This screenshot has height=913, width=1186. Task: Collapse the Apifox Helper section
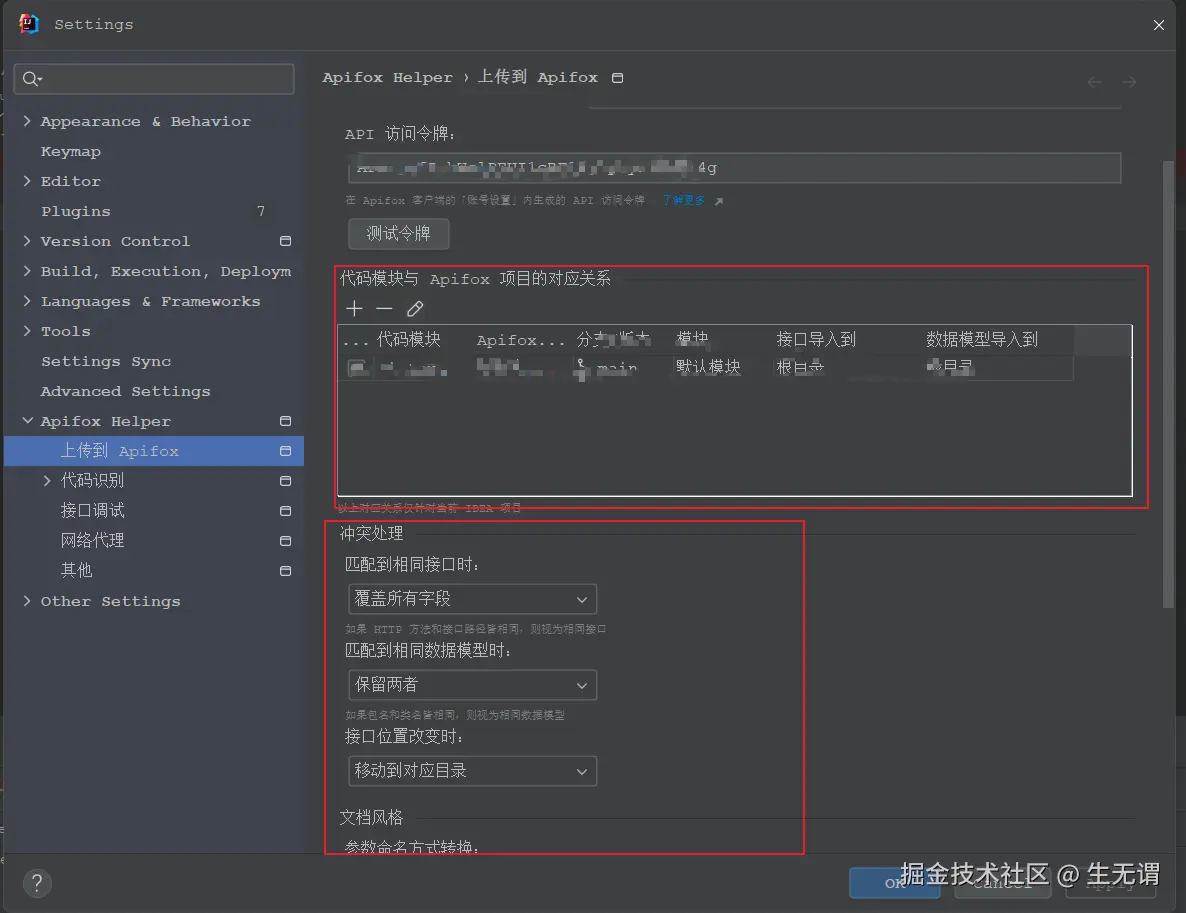coord(27,421)
